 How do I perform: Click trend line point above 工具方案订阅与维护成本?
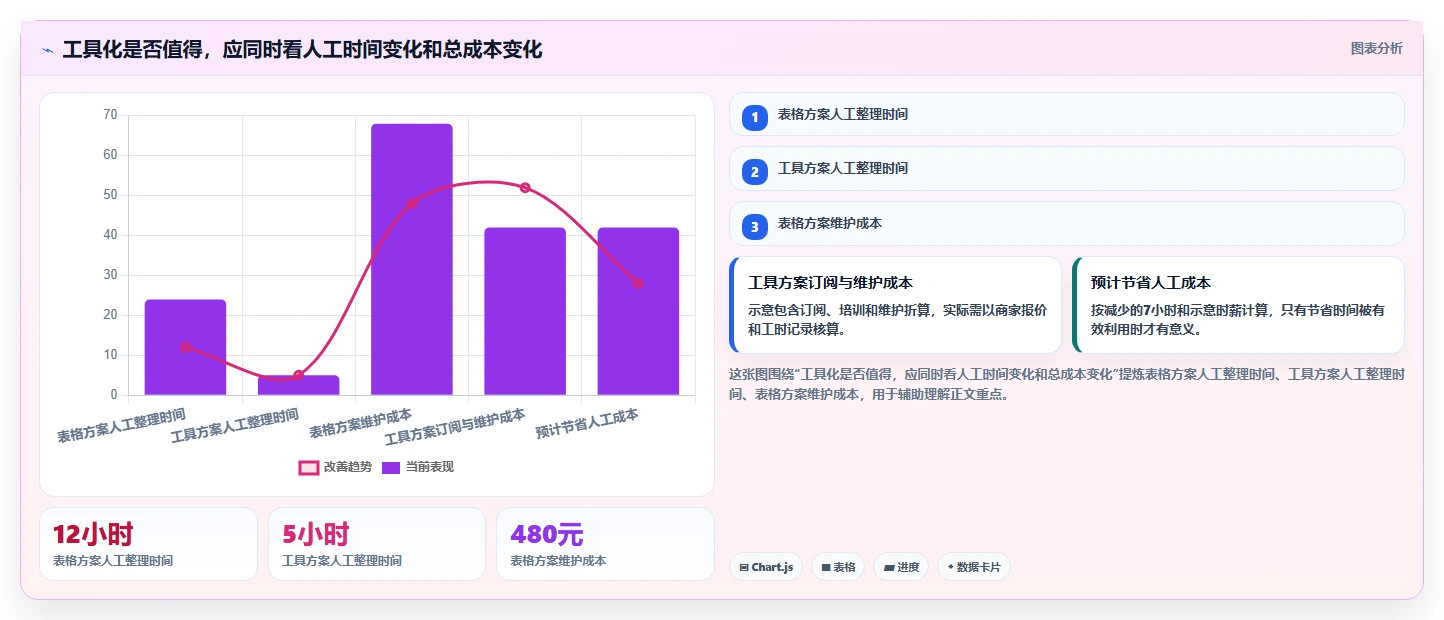525,188
